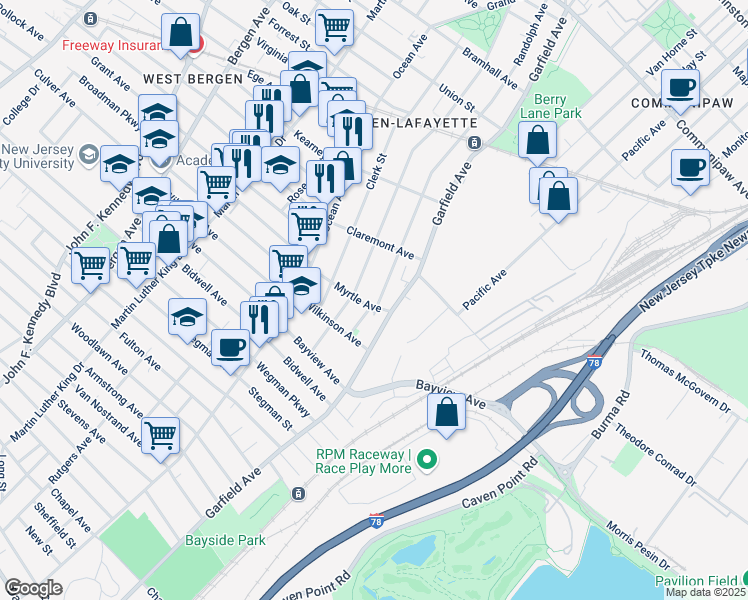The width and height of the screenshot is (748, 600).
Task: Click the coffee cup marker beside Communipaw Ave
Action: (x=690, y=170)
